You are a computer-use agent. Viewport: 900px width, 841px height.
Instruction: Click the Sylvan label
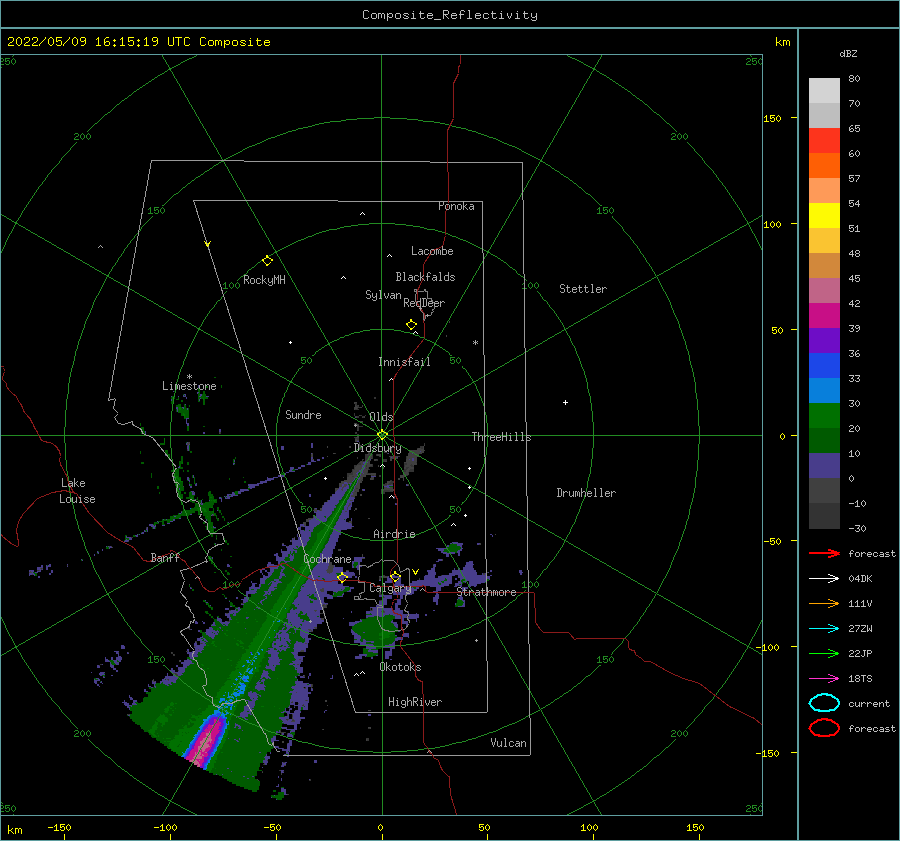383,295
